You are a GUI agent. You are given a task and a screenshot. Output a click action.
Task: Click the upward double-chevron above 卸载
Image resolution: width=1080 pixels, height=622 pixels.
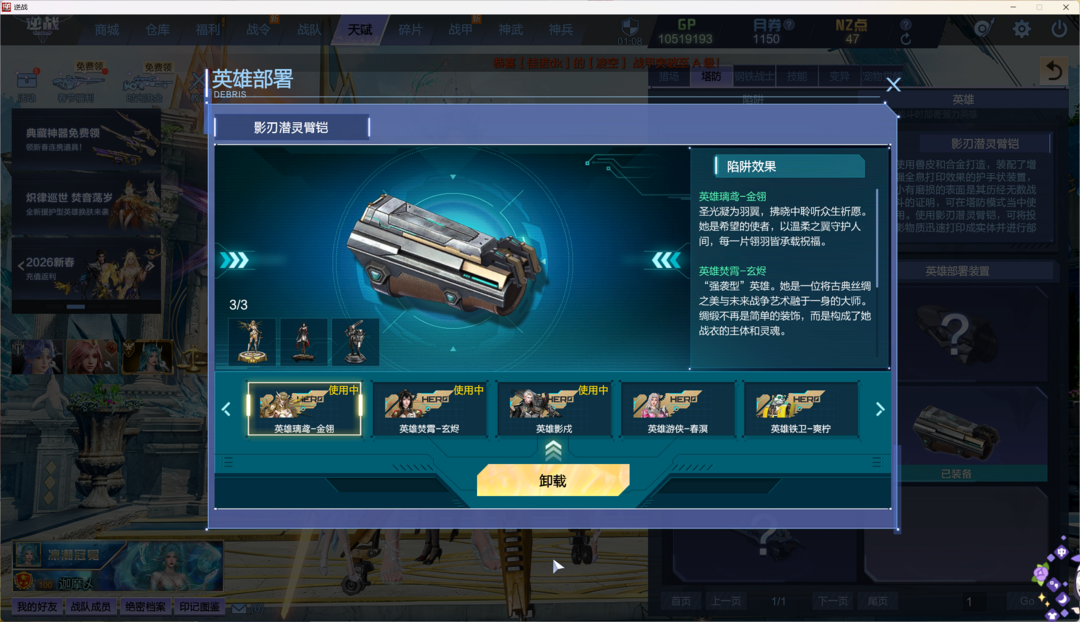point(553,450)
